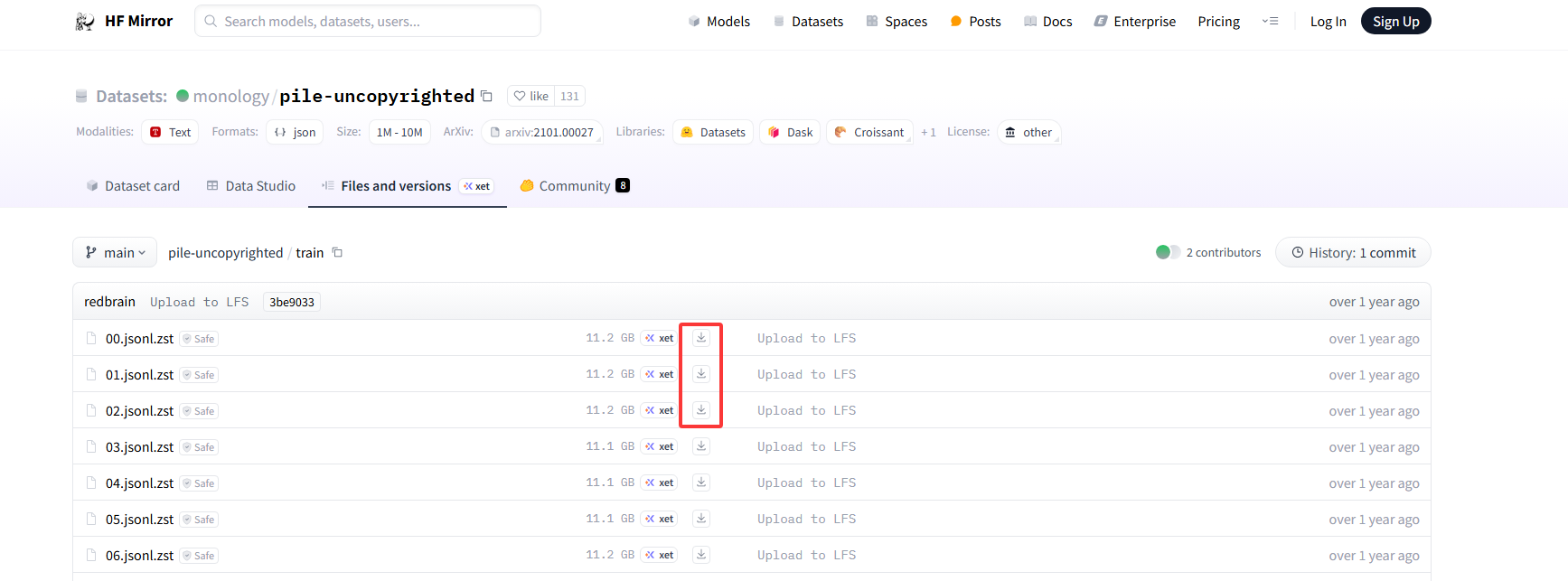The height and width of the screenshot is (581, 1568).
Task: Open Posts in navigation
Action: click(975, 21)
